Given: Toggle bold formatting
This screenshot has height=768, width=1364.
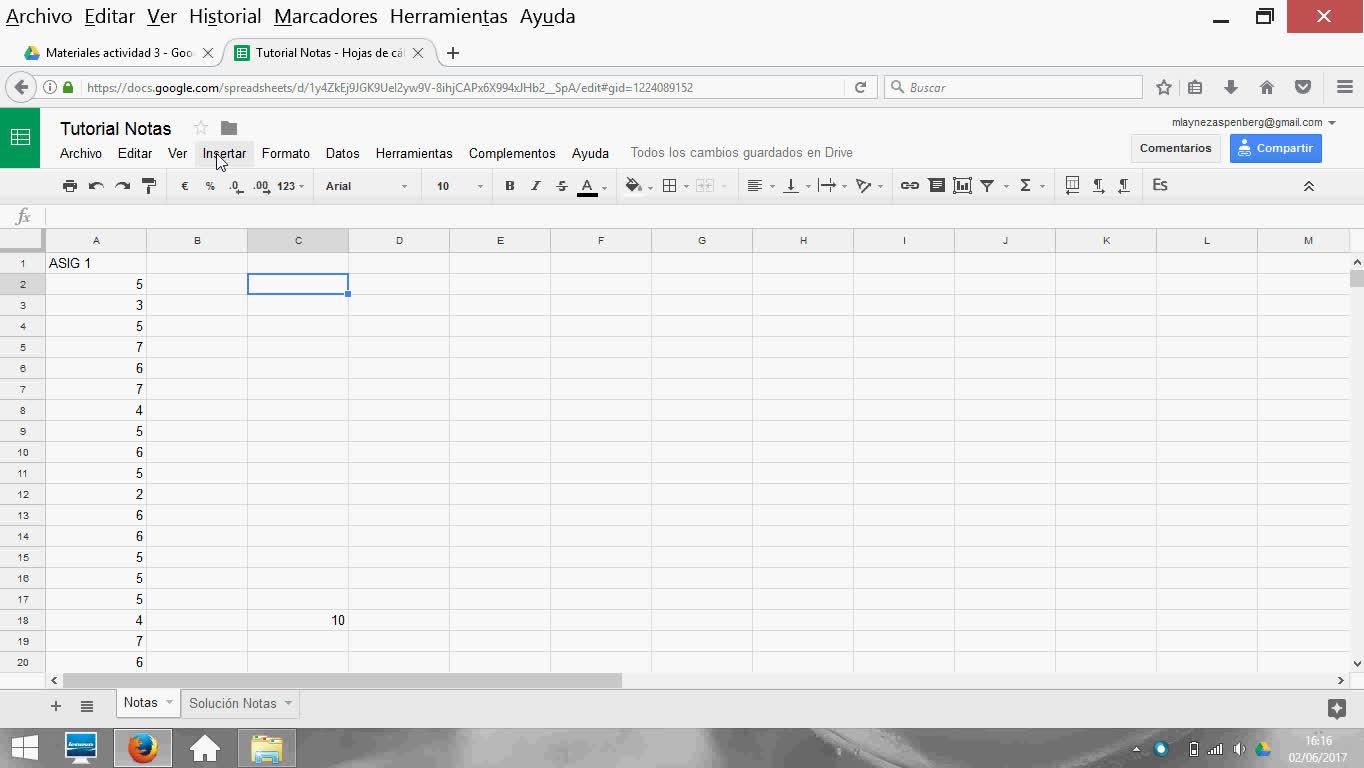Looking at the screenshot, I should click(x=510, y=186).
